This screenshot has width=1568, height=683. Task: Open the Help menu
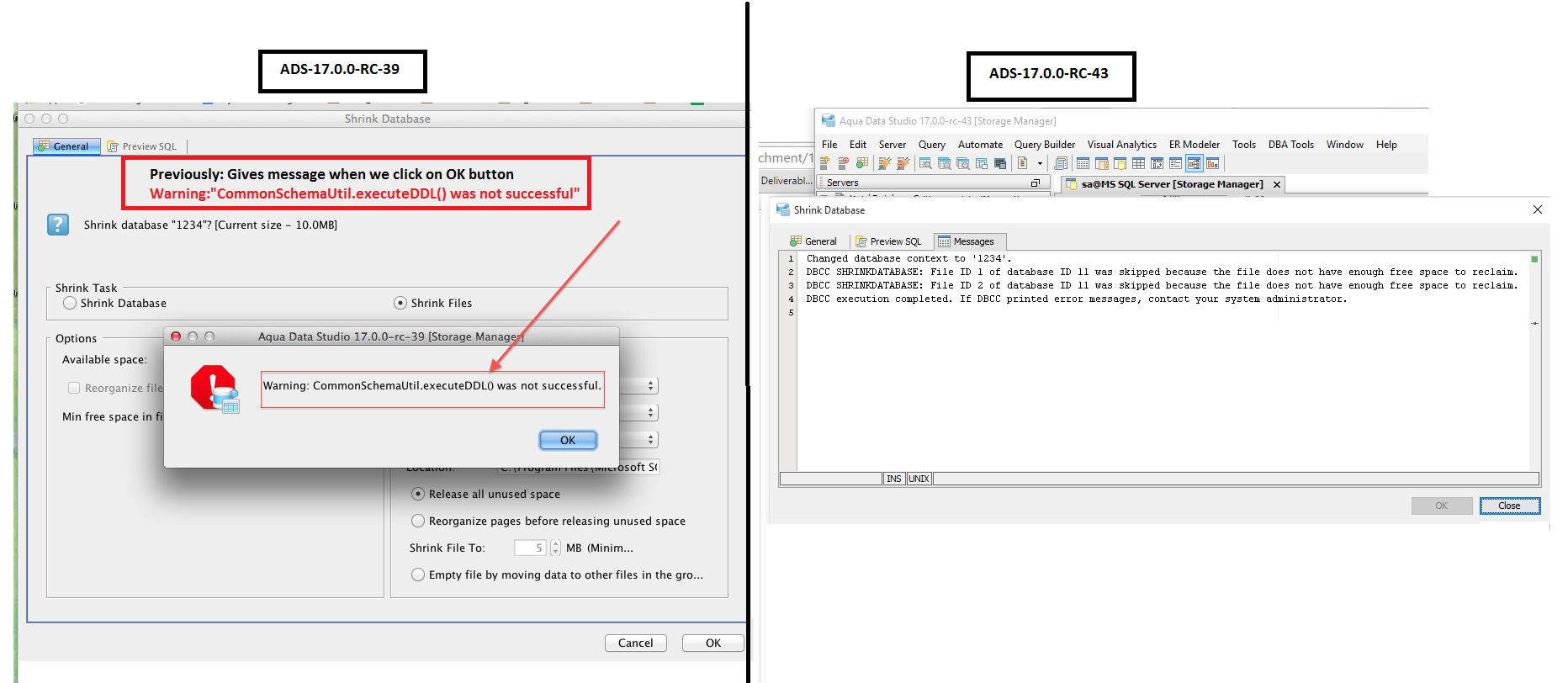coord(1386,145)
